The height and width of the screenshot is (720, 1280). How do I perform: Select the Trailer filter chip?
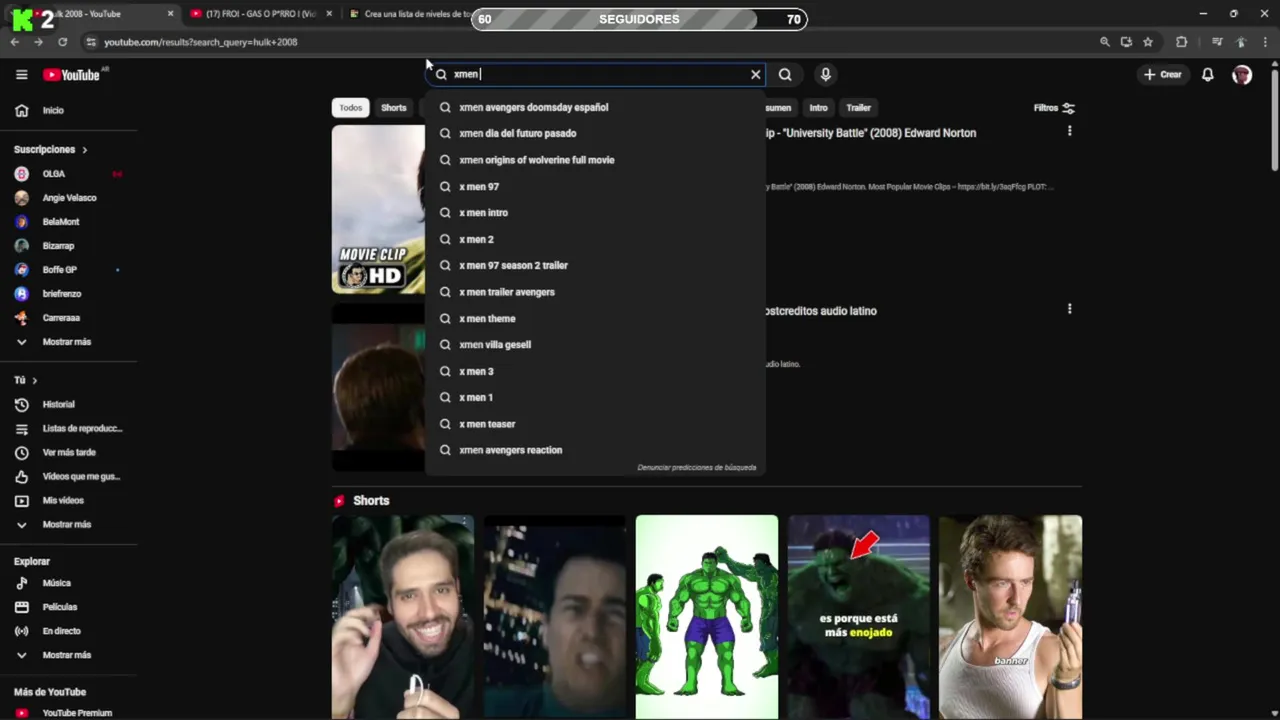click(x=858, y=108)
